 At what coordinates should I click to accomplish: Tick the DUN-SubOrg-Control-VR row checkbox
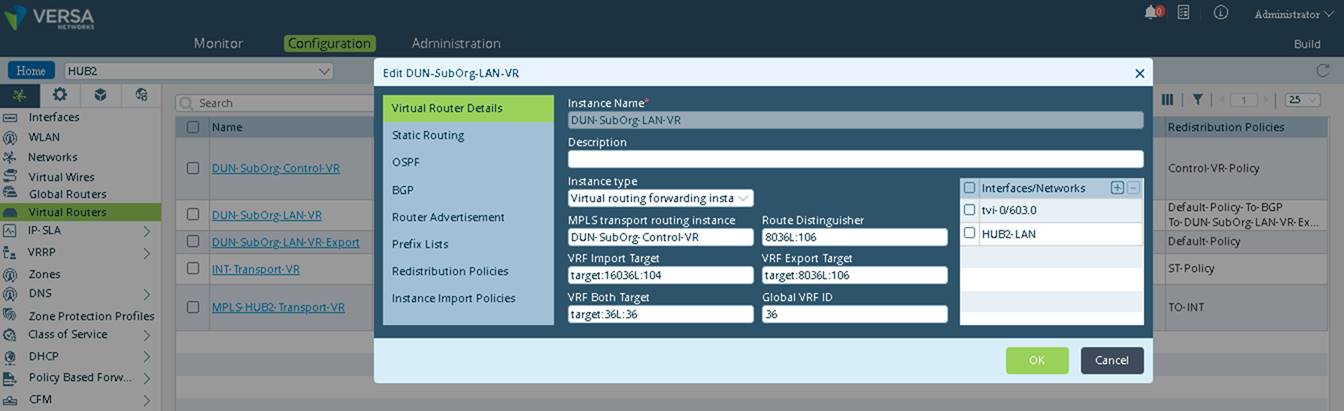click(193, 168)
